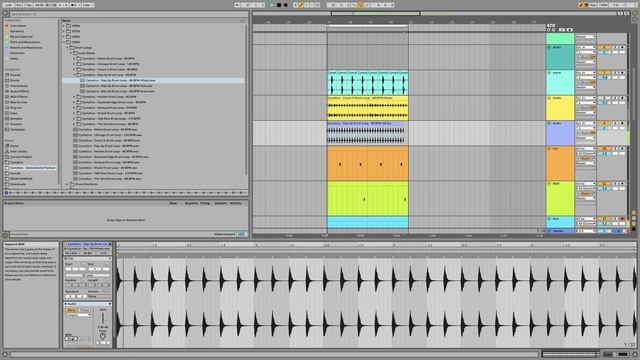Click the Stop button in transport
This screenshot has height=360, width=640.
tap(279, 5)
